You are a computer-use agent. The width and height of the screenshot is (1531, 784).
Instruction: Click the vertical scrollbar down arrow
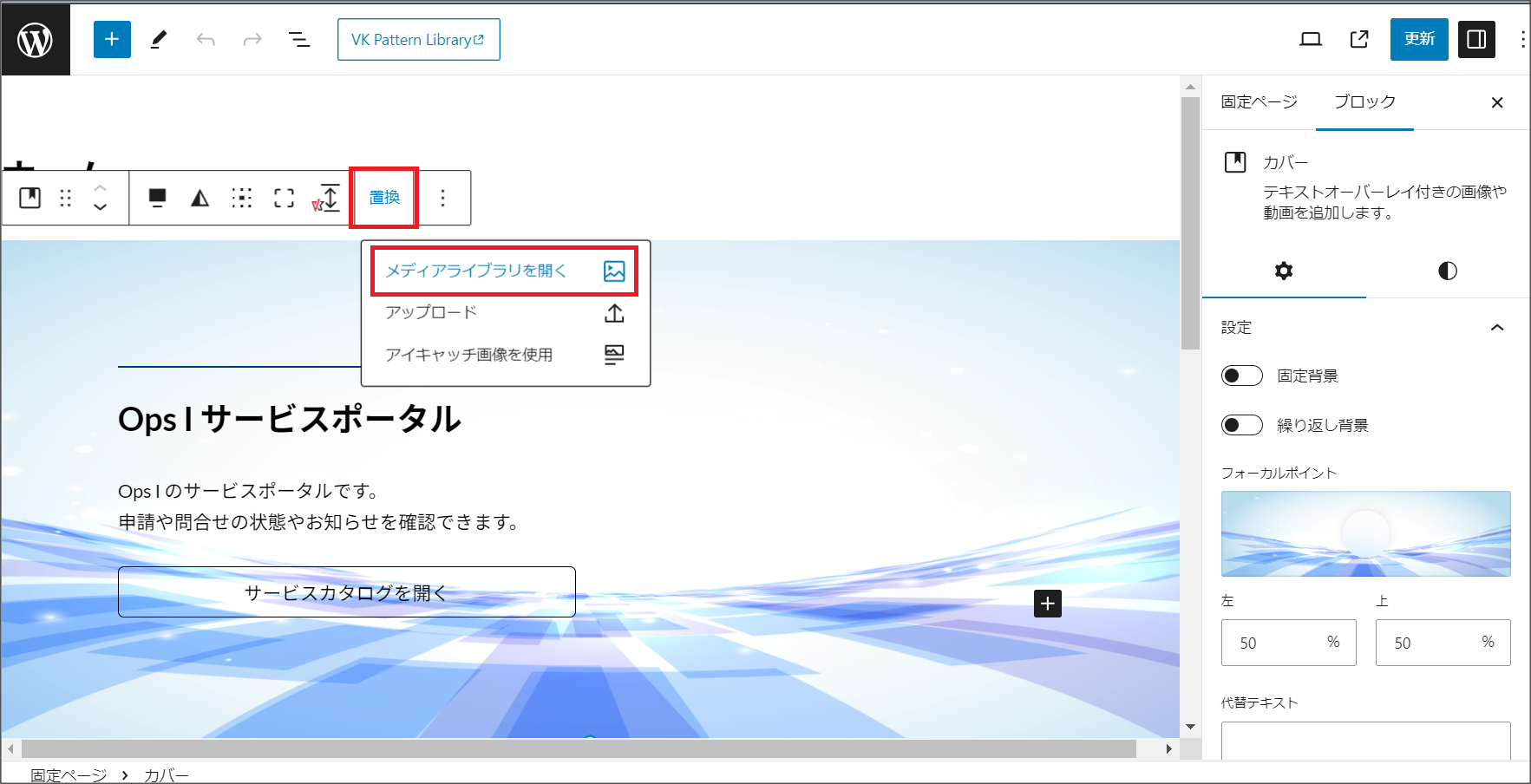click(1190, 727)
